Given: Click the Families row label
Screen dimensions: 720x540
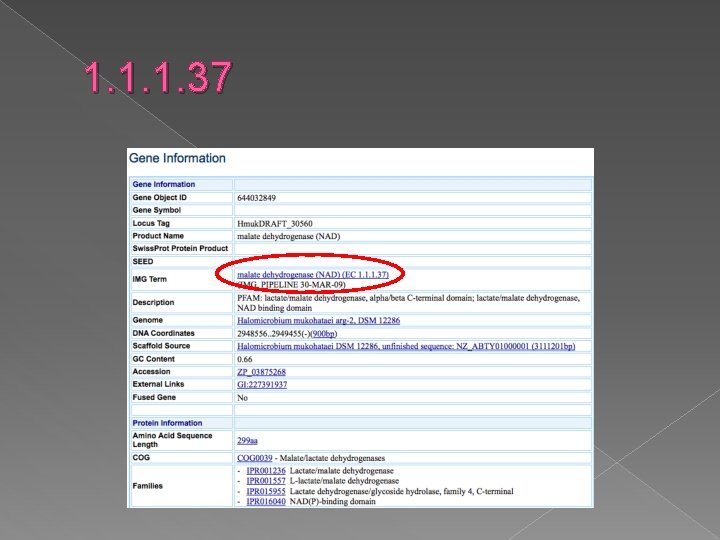Looking at the screenshot, I should coord(147,486).
